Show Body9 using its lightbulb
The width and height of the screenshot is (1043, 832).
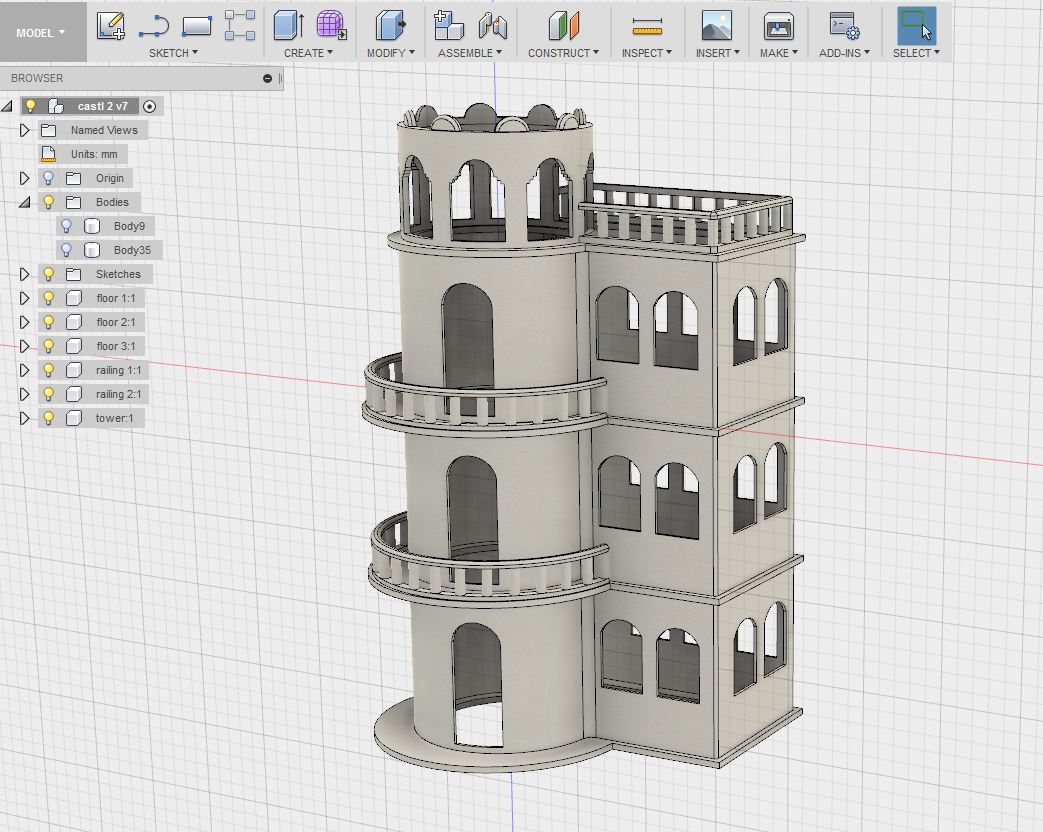click(66, 225)
